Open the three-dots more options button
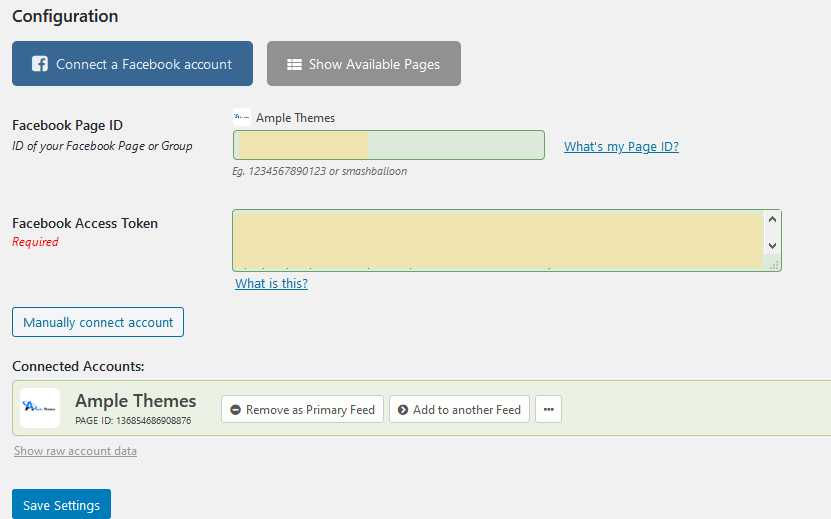This screenshot has height=519, width=831. click(x=548, y=410)
